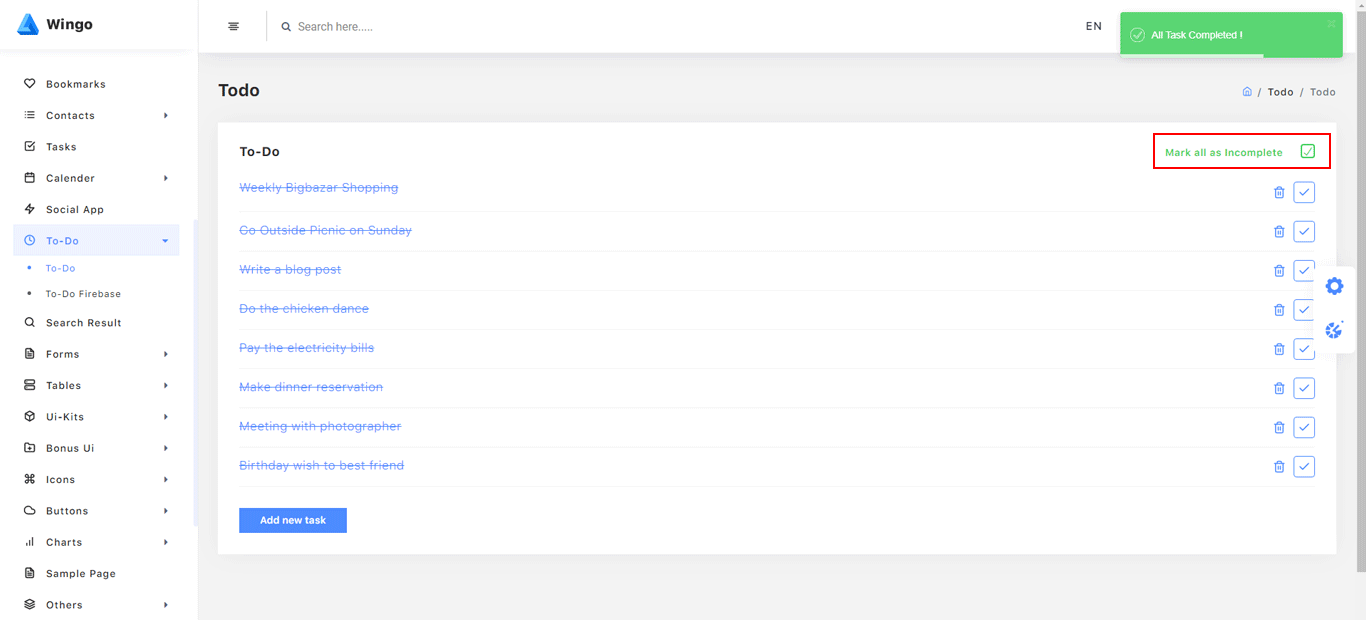Open the Bookmarks page from sidebar
Viewport: 1366px width, 620px height.
pyautogui.click(x=75, y=84)
